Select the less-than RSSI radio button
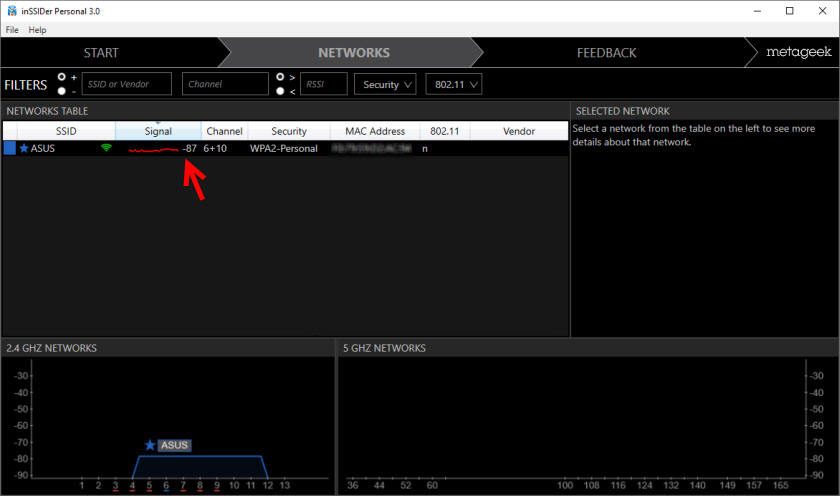 tap(280, 91)
